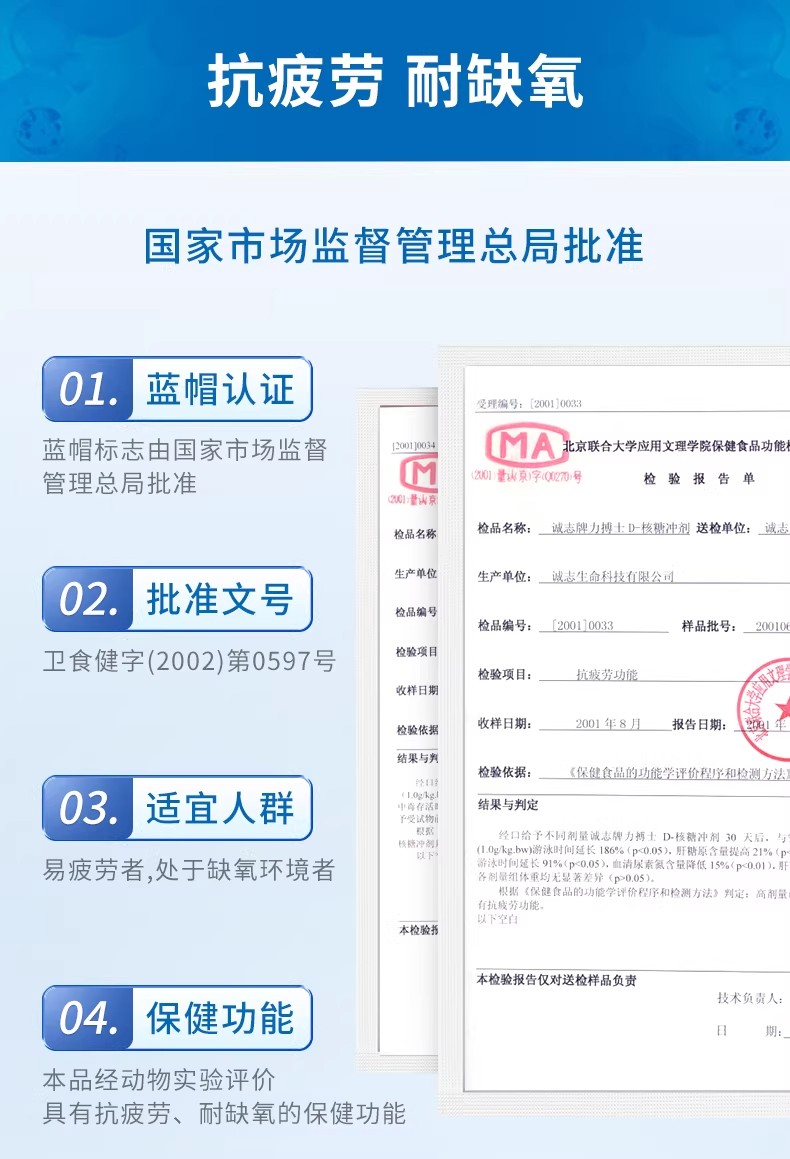Click the 适宜人群 label

[220, 809]
